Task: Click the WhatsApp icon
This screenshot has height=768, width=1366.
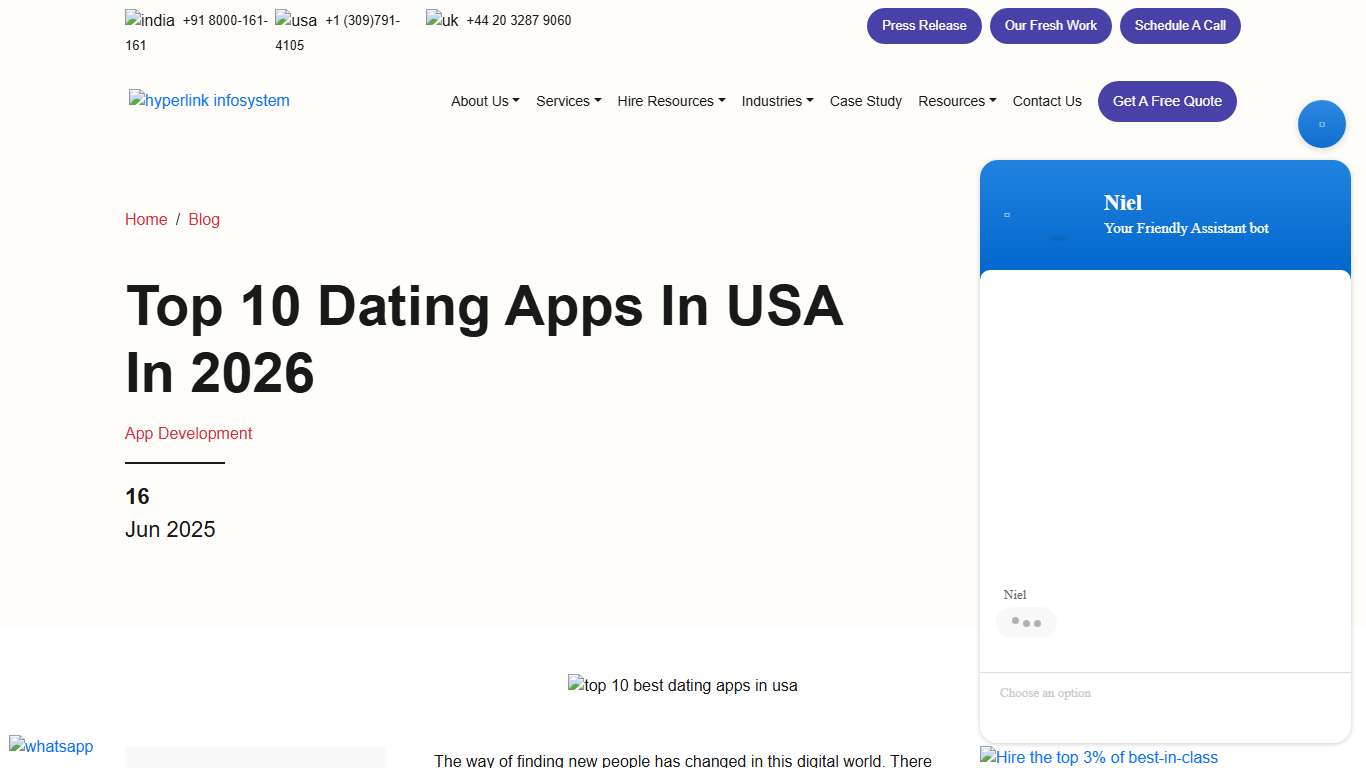Action: pyautogui.click(x=50, y=747)
